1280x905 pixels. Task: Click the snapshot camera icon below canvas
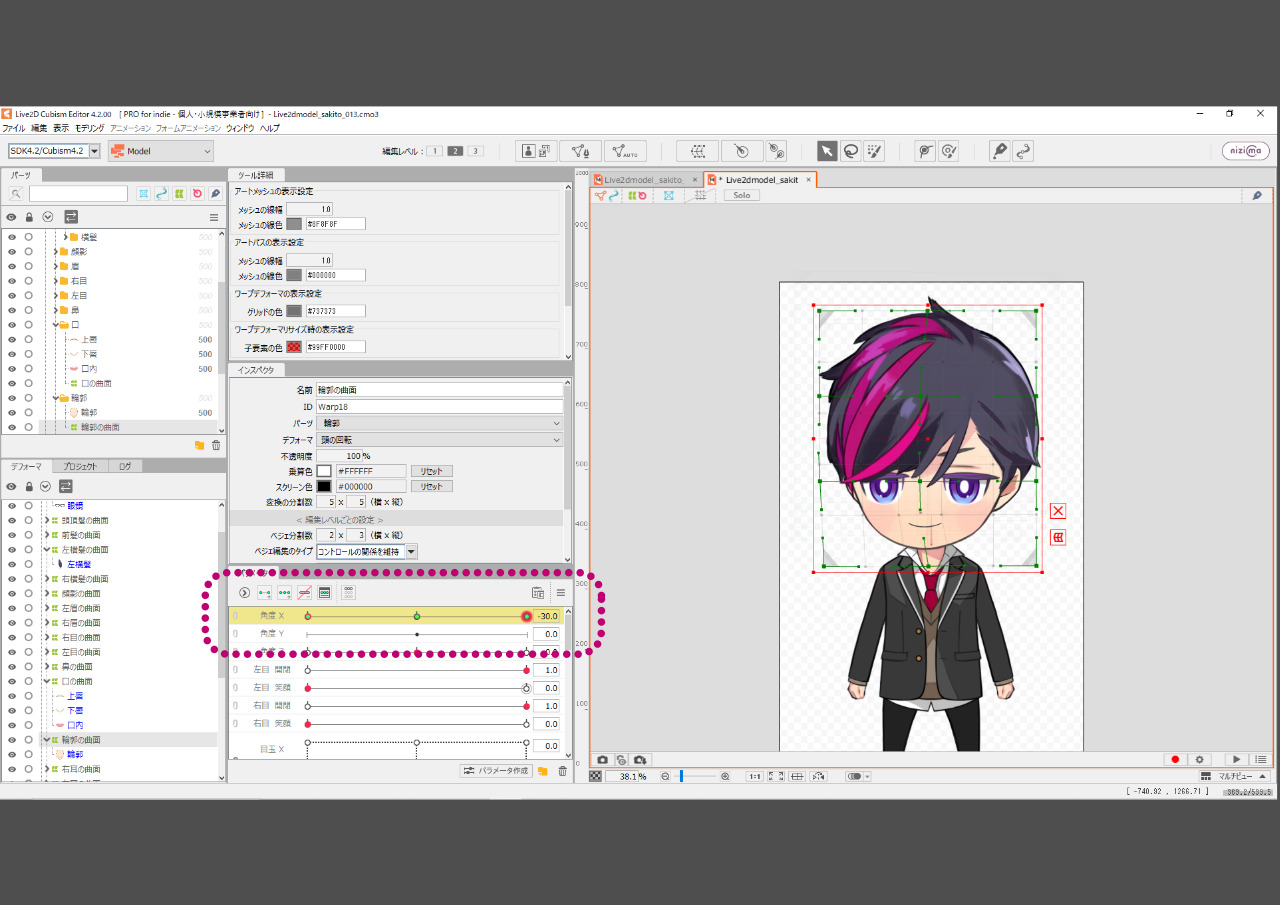tap(602, 760)
